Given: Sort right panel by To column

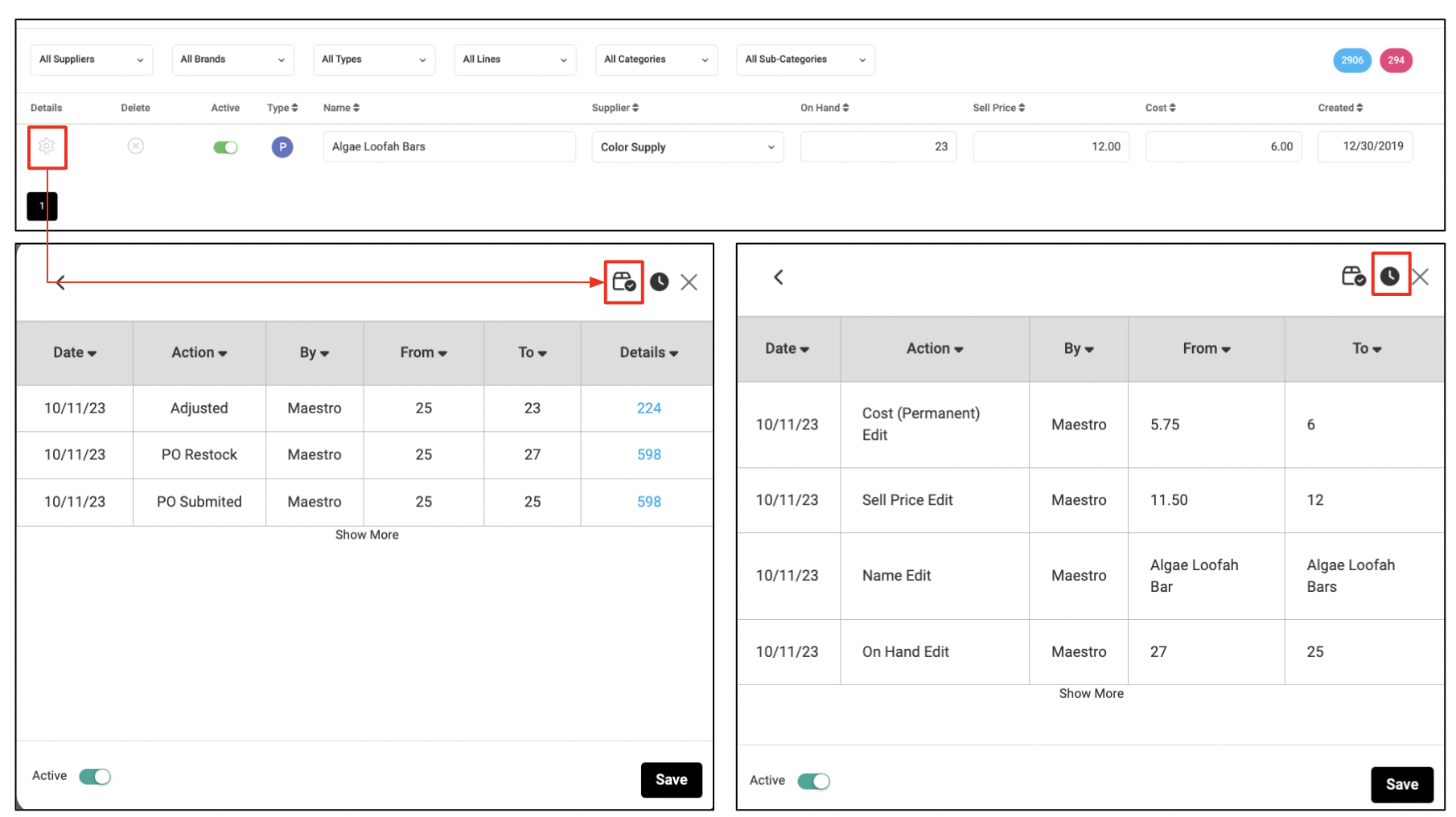Looking at the screenshot, I should (x=1367, y=349).
